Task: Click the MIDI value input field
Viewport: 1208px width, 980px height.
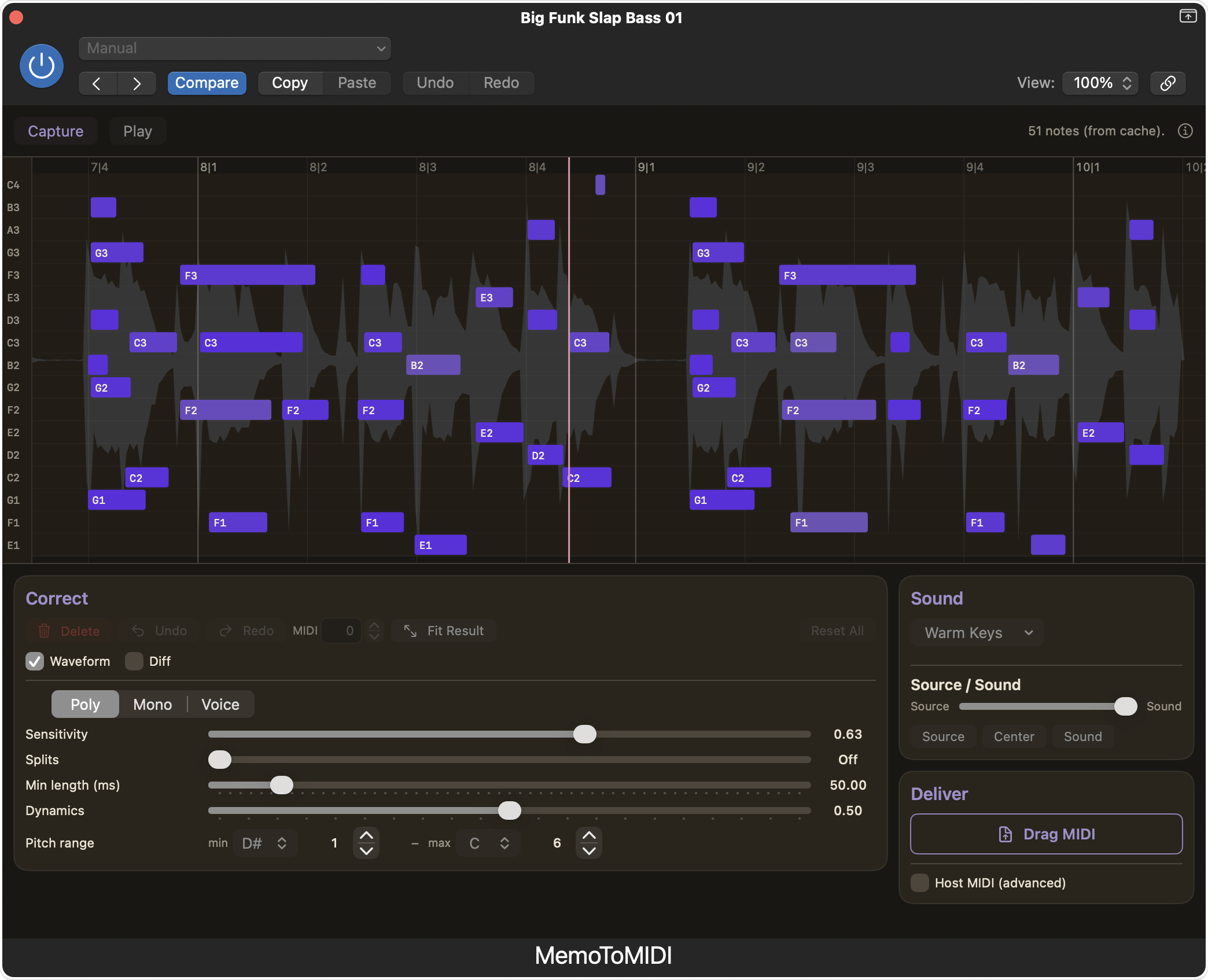Action: tap(341, 631)
